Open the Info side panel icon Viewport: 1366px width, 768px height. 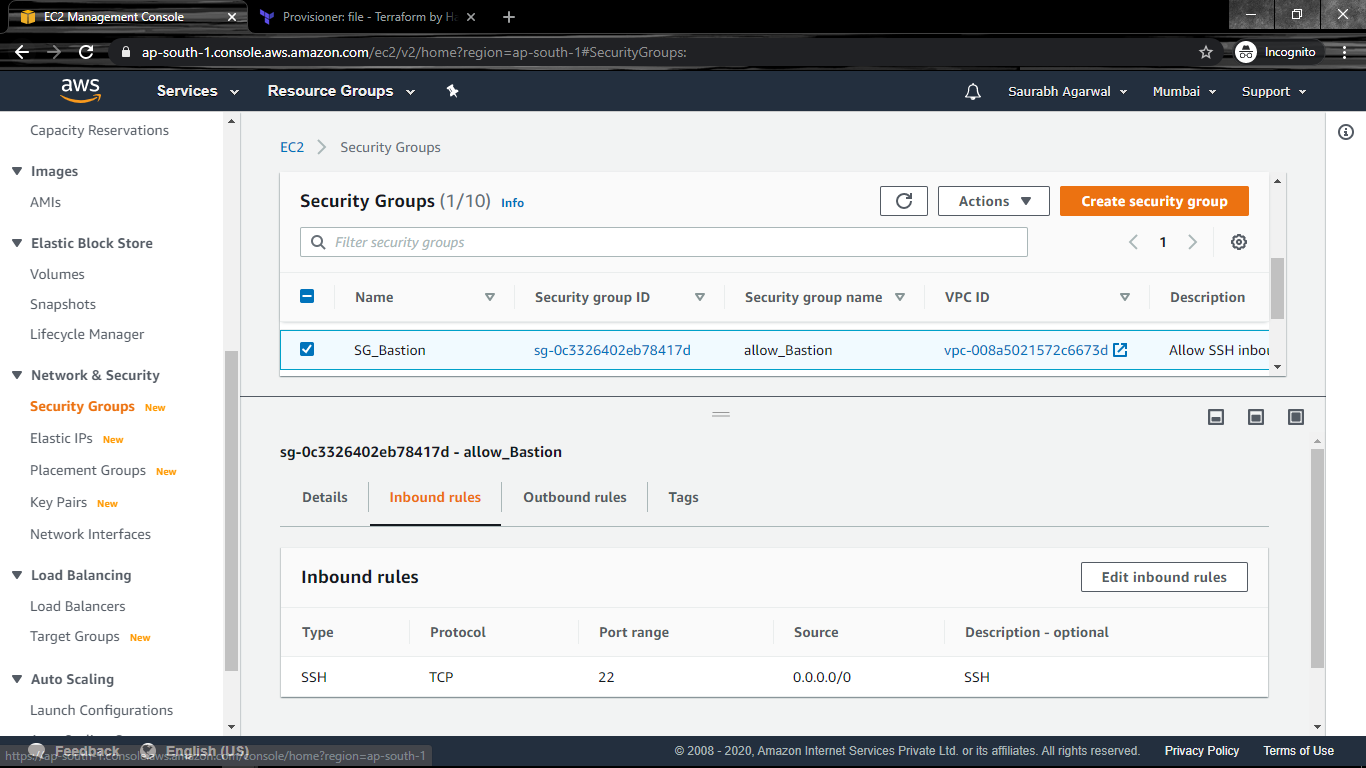(x=1346, y=131)
